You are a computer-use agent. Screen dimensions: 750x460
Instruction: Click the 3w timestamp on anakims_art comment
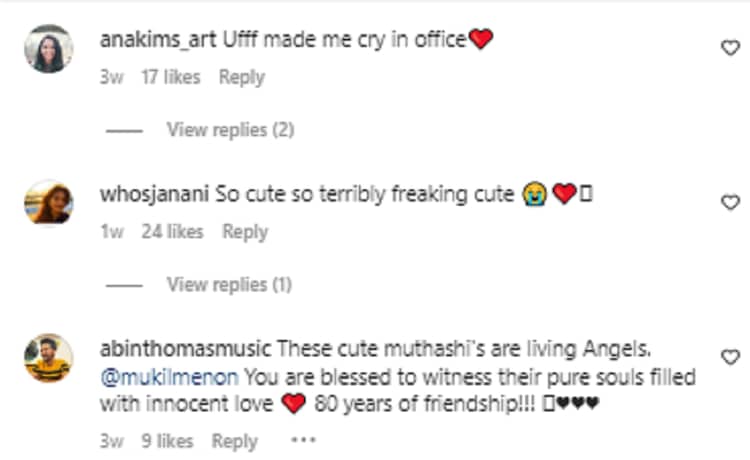(x=111, y=77)
